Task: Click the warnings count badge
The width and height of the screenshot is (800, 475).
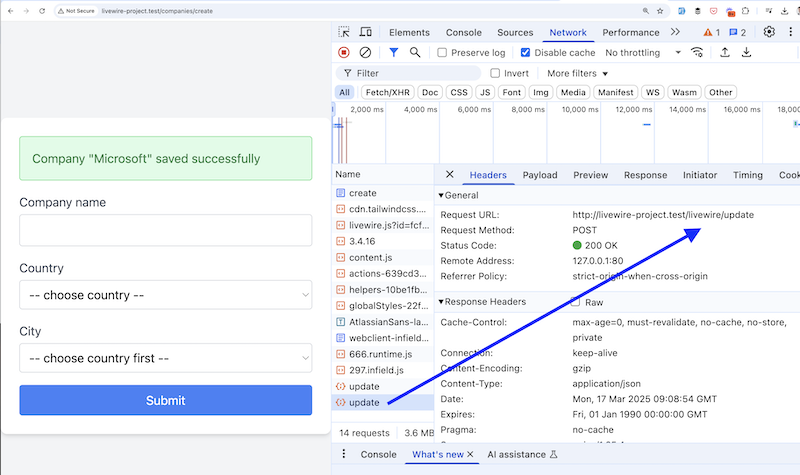Action: click(x=711, y=33)
